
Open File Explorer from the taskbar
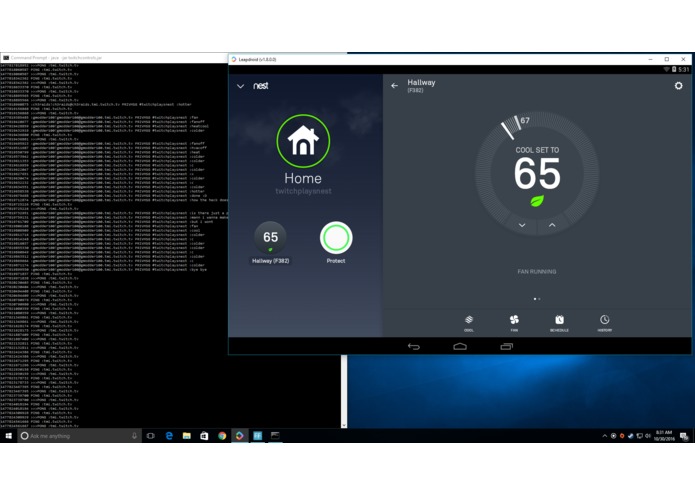(187, 436)
